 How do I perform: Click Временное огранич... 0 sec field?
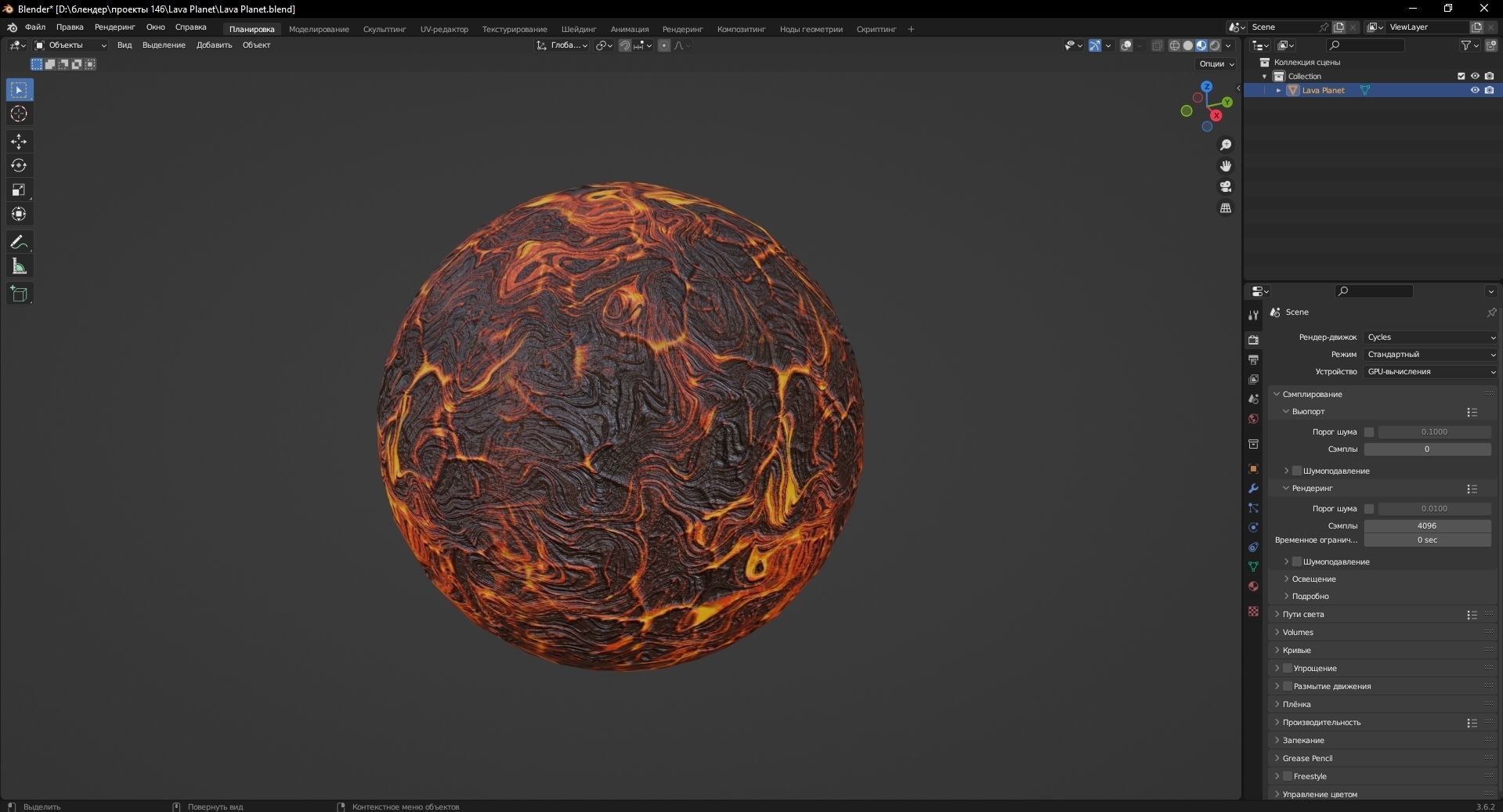click(x=1427, y=540)
